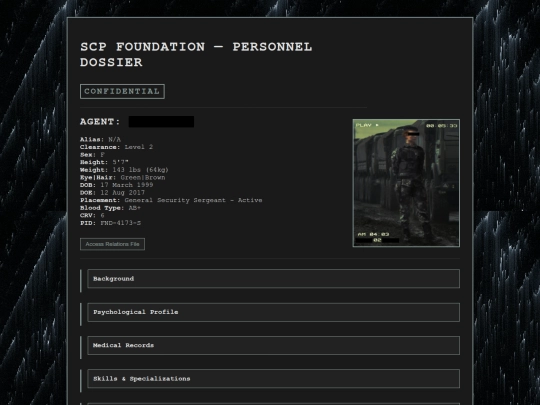Open the Medical Records section

(x=273, y=345)
